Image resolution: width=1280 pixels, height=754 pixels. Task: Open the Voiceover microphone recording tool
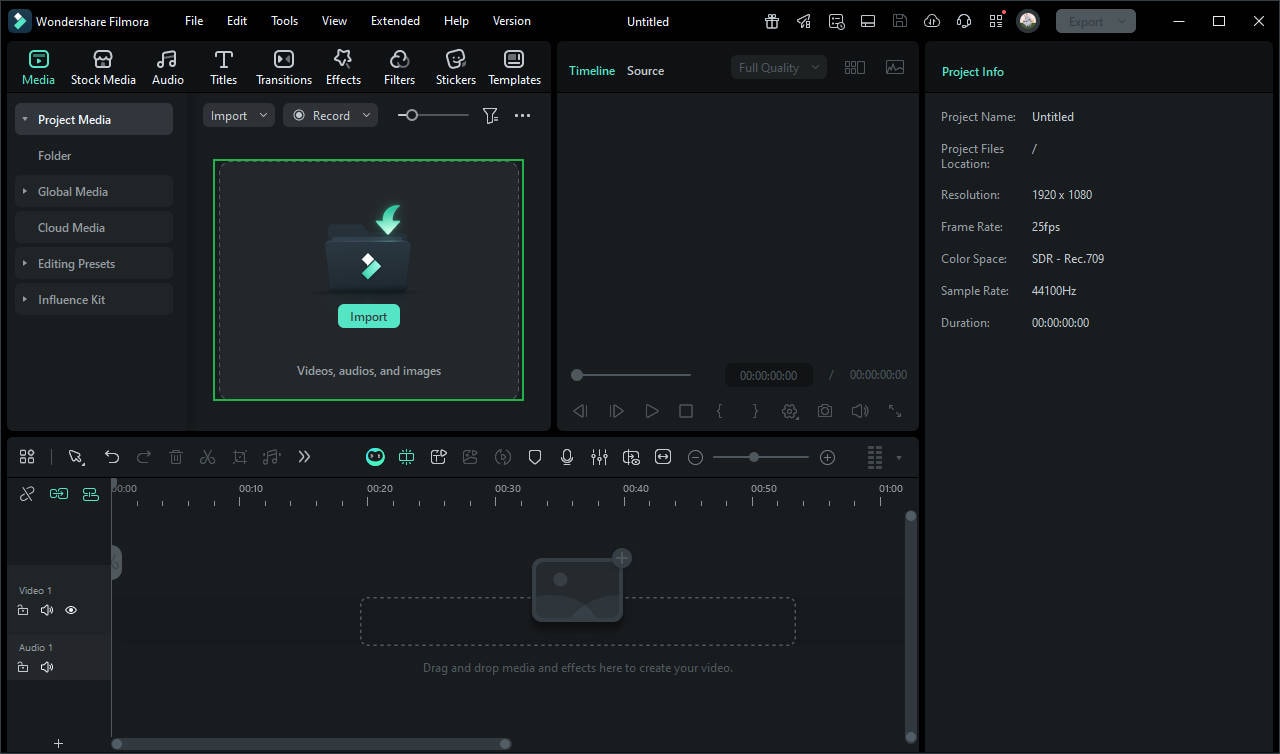click(567, 457)
